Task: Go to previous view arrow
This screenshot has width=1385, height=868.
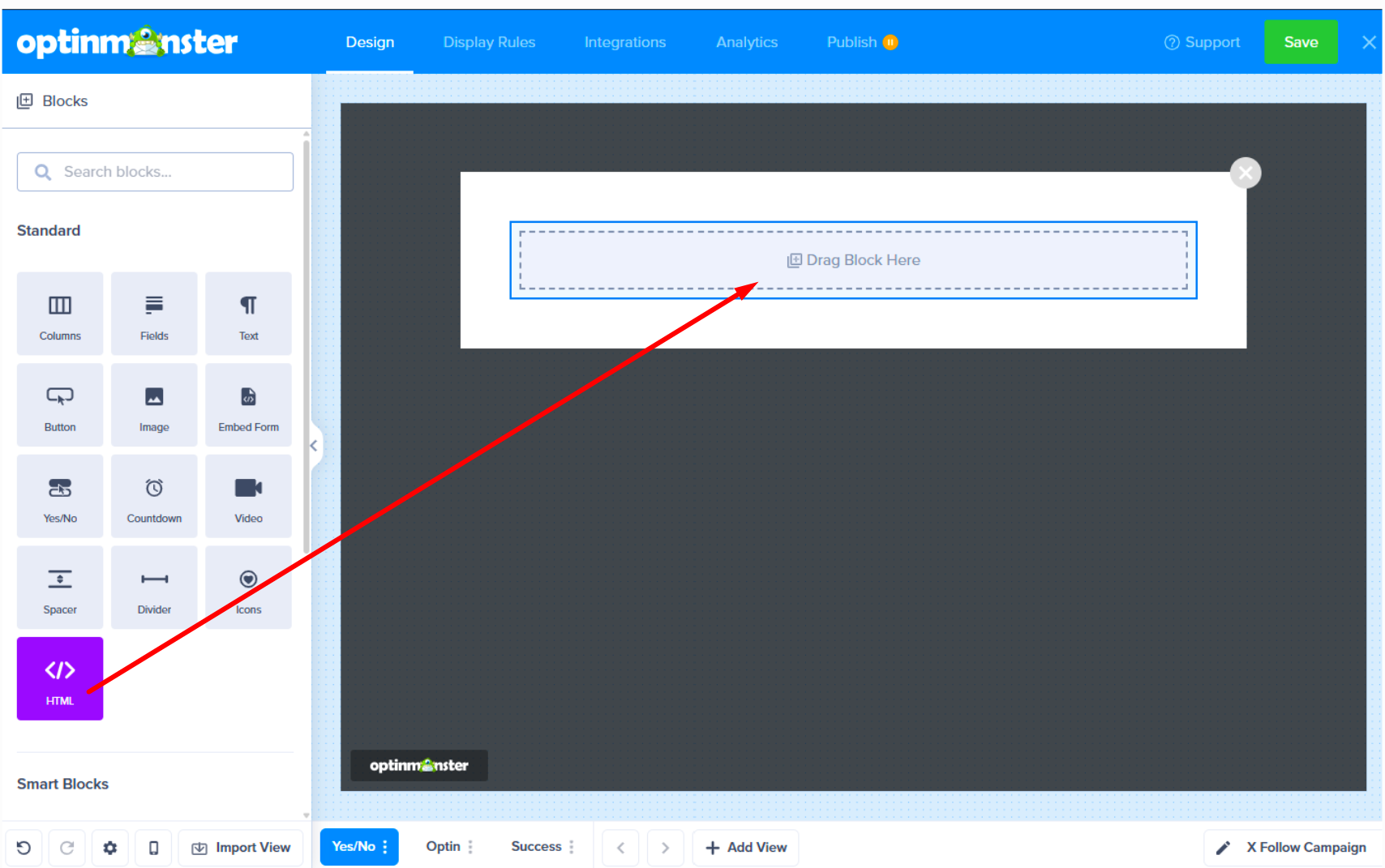Action: 620,848
